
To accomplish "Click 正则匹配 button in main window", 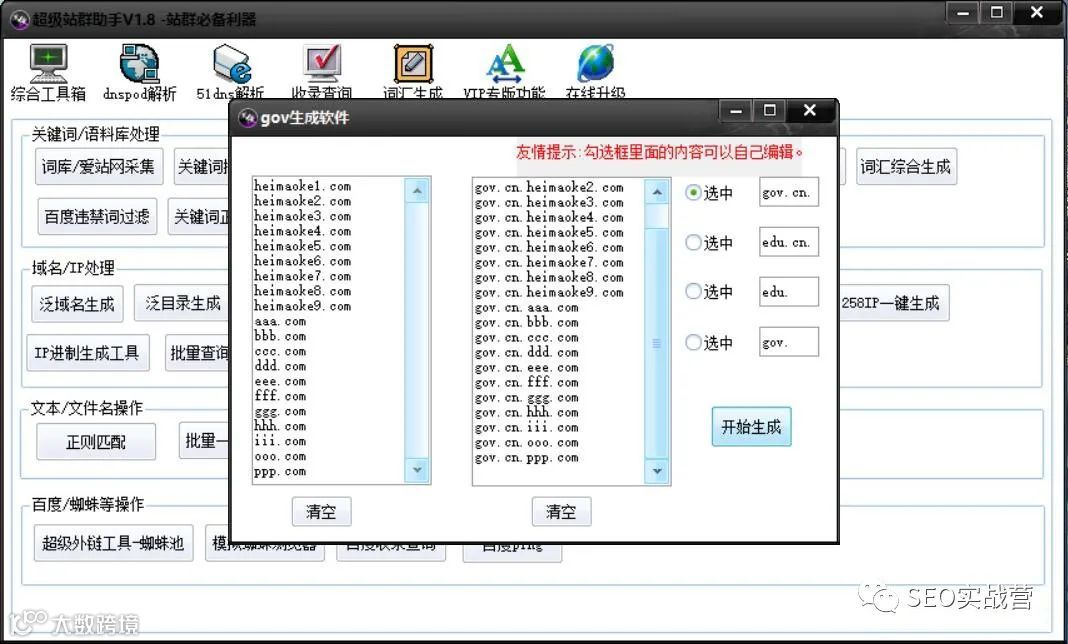I will [x=96, y=442].
